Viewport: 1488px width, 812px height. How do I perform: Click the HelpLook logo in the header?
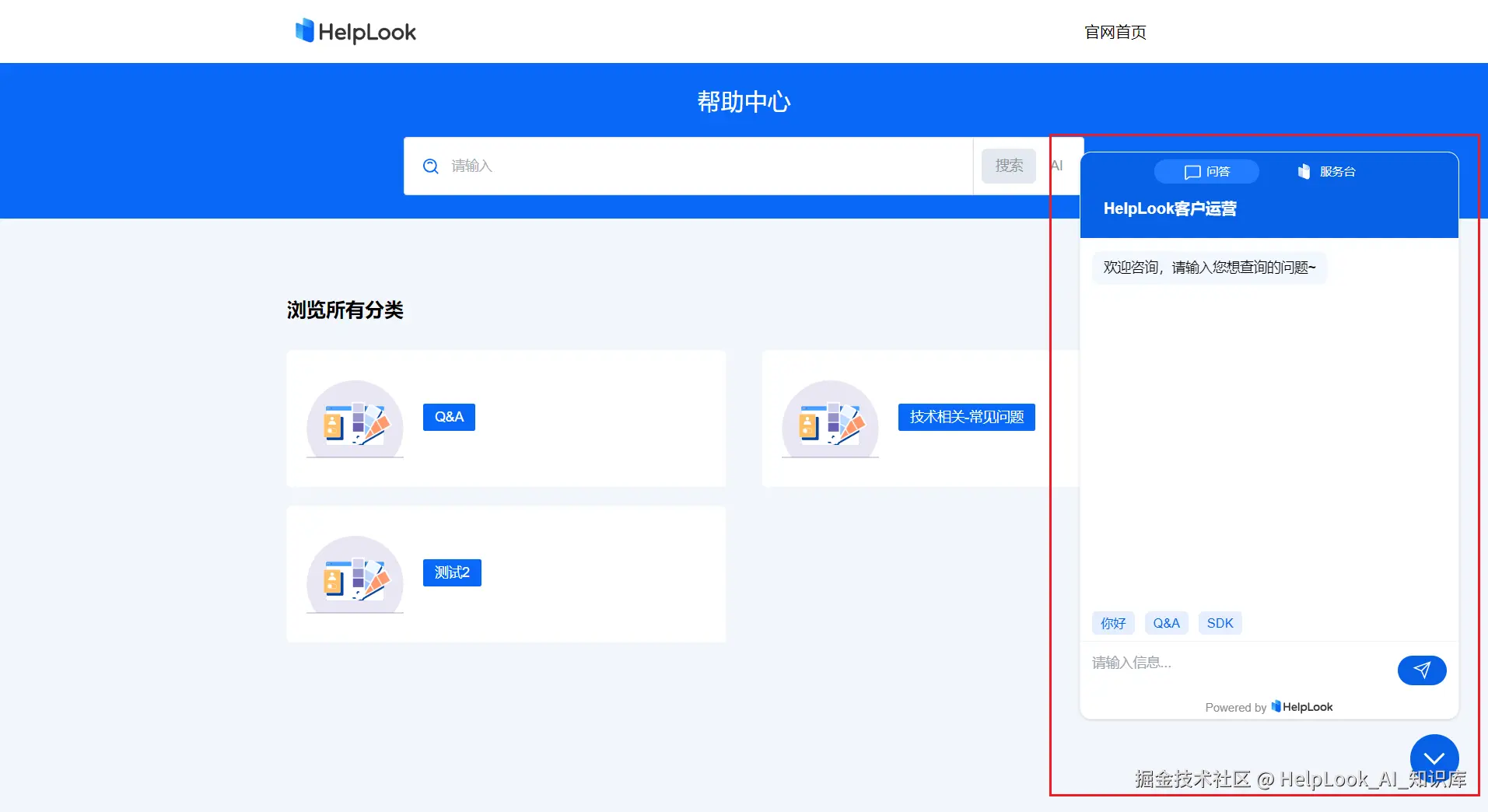[355, 31]
